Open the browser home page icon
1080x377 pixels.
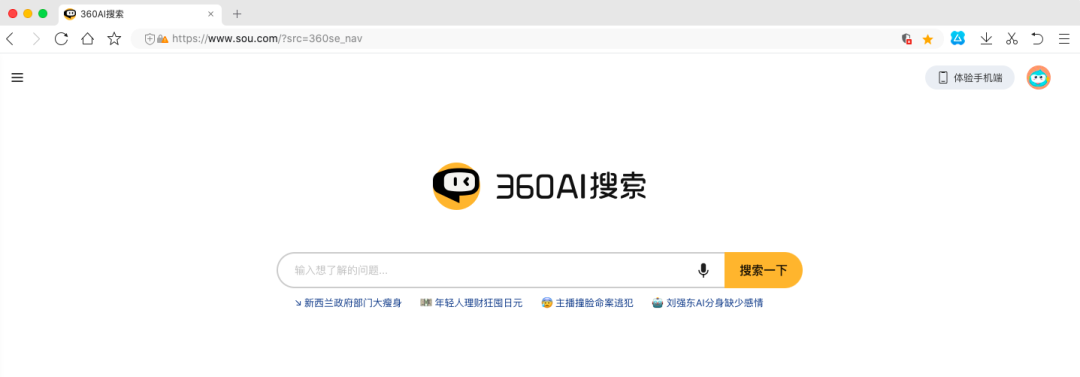point(87,39)
